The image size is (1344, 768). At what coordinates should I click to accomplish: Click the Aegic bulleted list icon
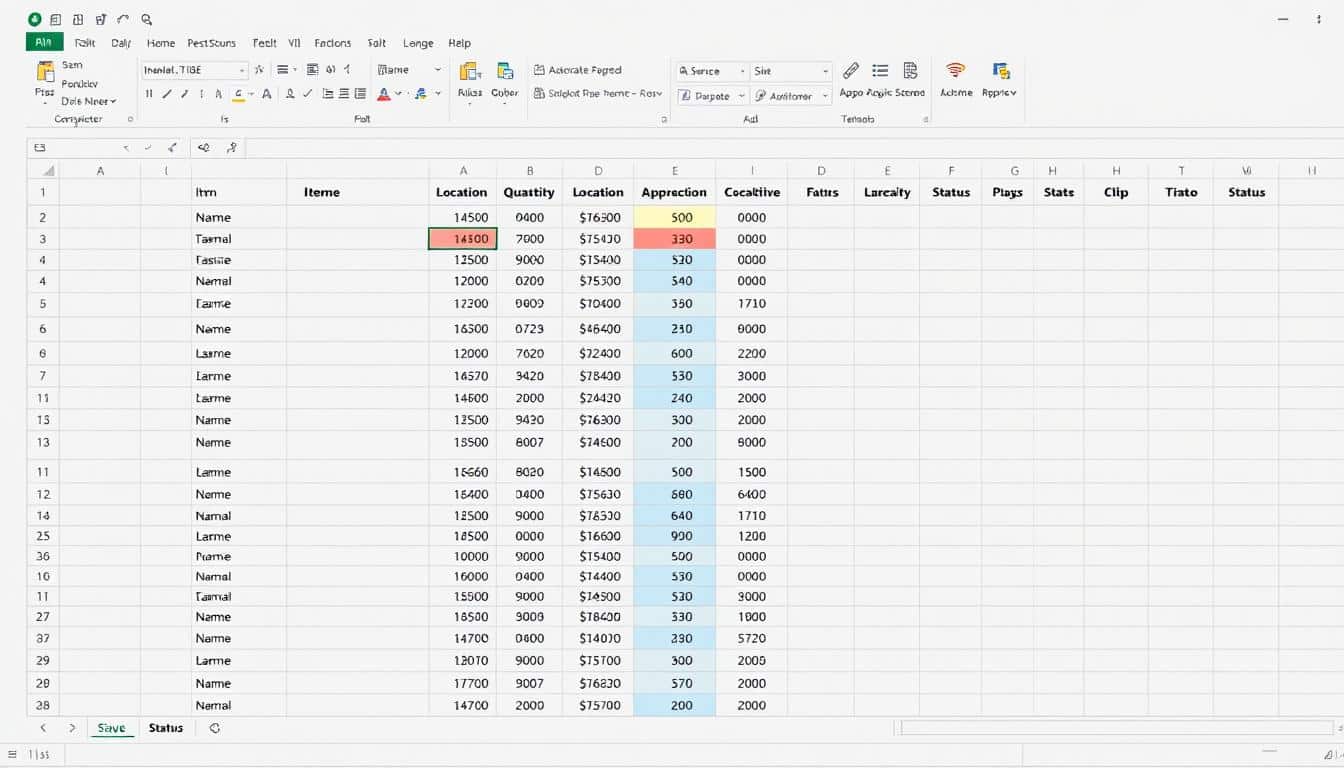880,71
